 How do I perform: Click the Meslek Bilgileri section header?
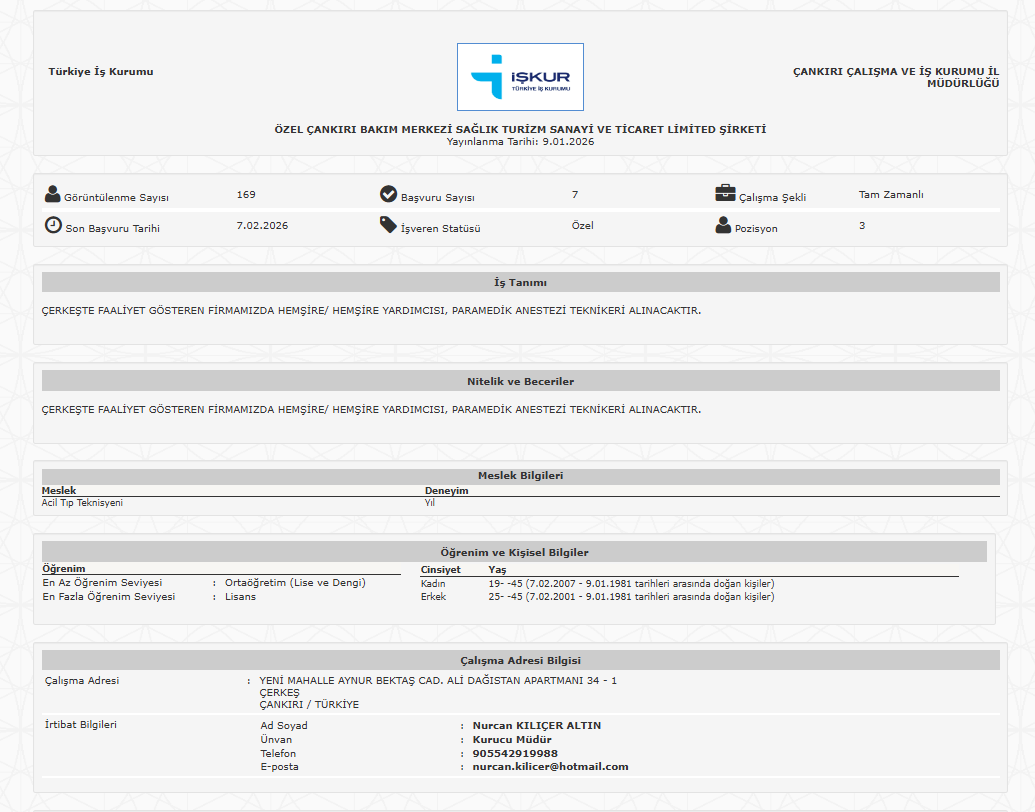520,476
